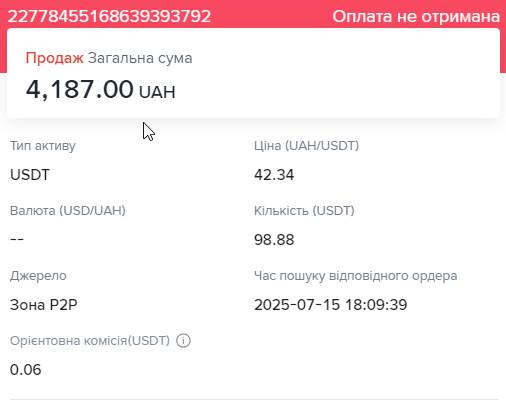
Task: Click the 'Кількість (USDT)' label
Action: [x=304, y=211]
